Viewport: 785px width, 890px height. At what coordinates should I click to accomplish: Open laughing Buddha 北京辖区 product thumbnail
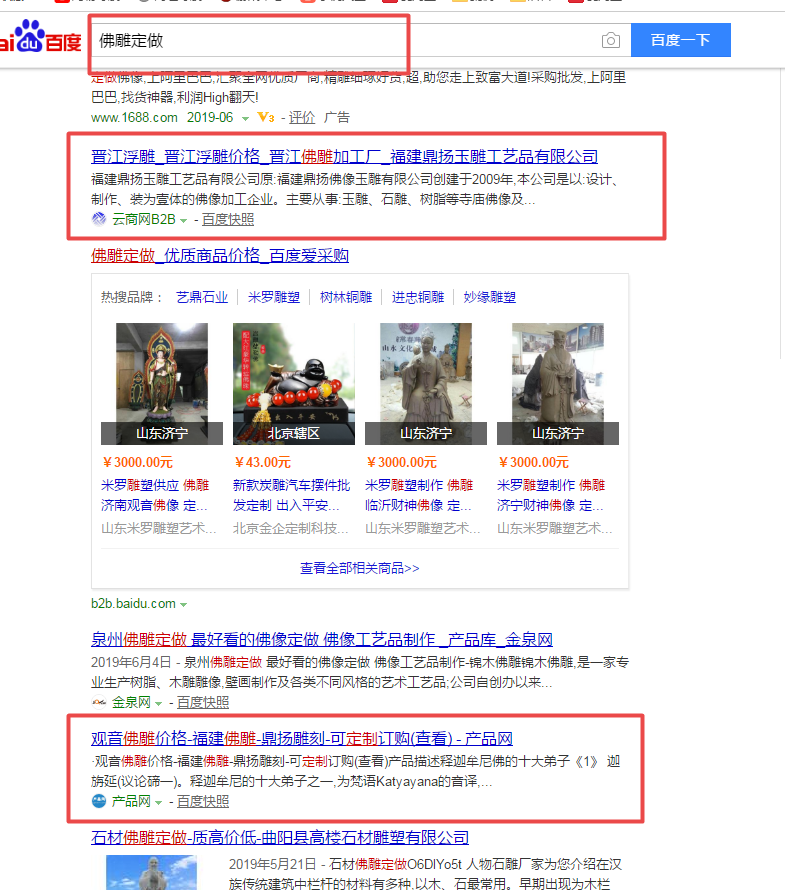point(293,384)
